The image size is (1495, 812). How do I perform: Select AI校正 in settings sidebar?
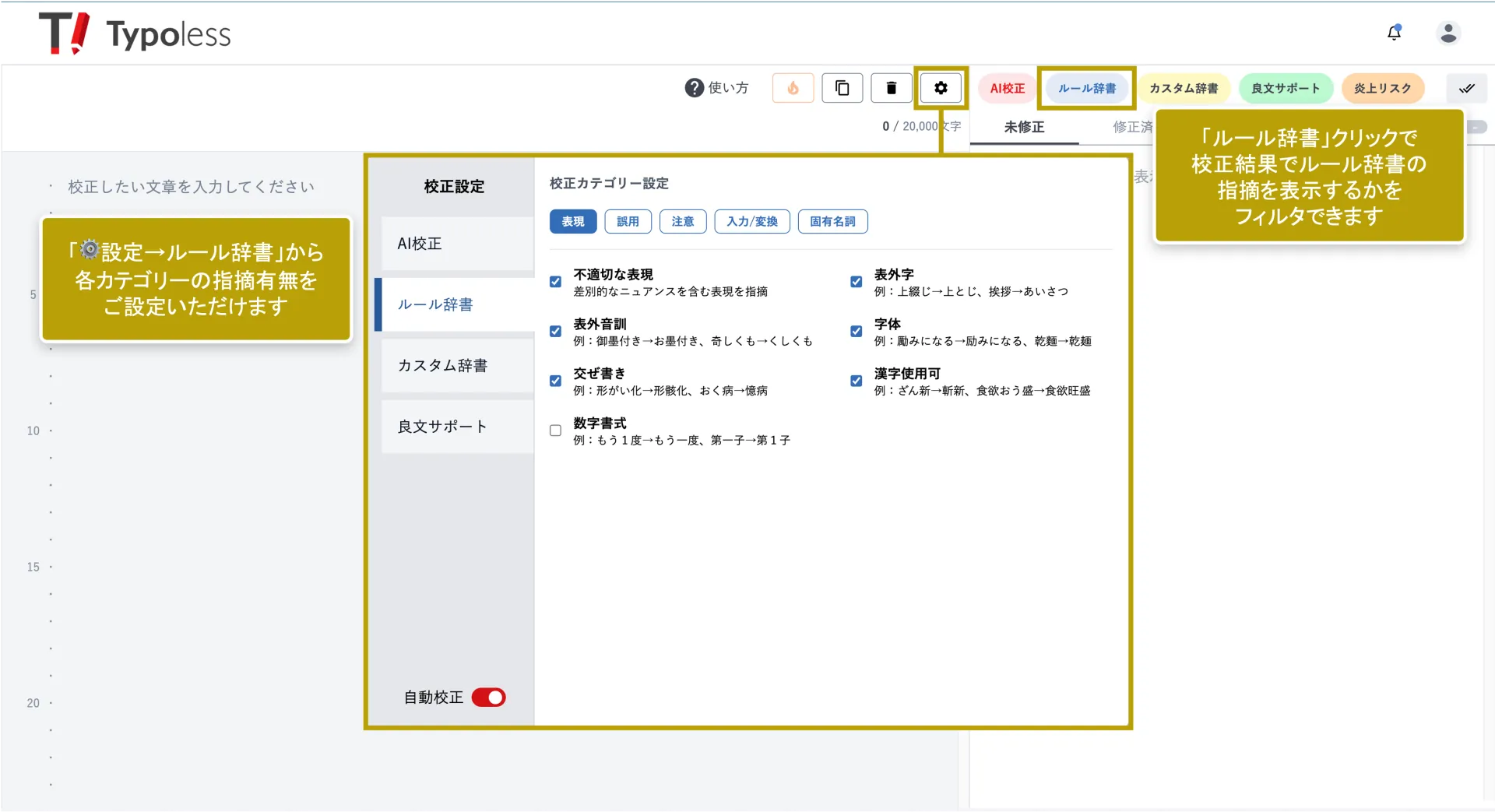[457, 244]
